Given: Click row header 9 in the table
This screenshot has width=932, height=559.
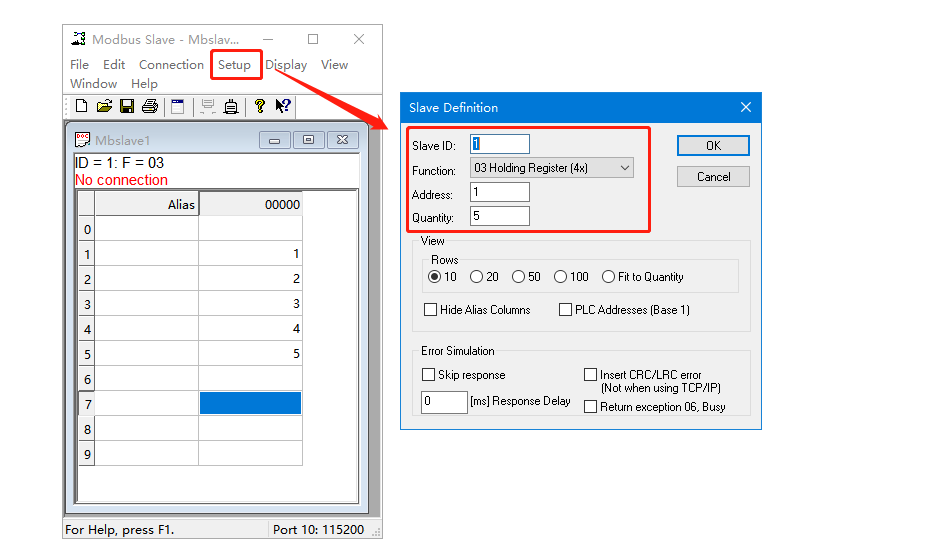Looking at the screenshot, I should pyautogui.click(x=87, y=454).
